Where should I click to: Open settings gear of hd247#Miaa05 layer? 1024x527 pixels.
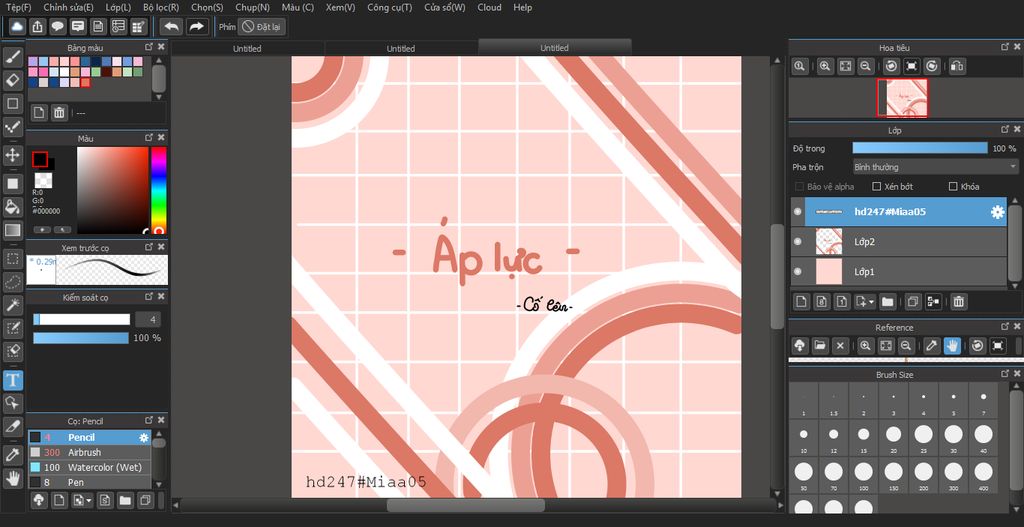997,212
